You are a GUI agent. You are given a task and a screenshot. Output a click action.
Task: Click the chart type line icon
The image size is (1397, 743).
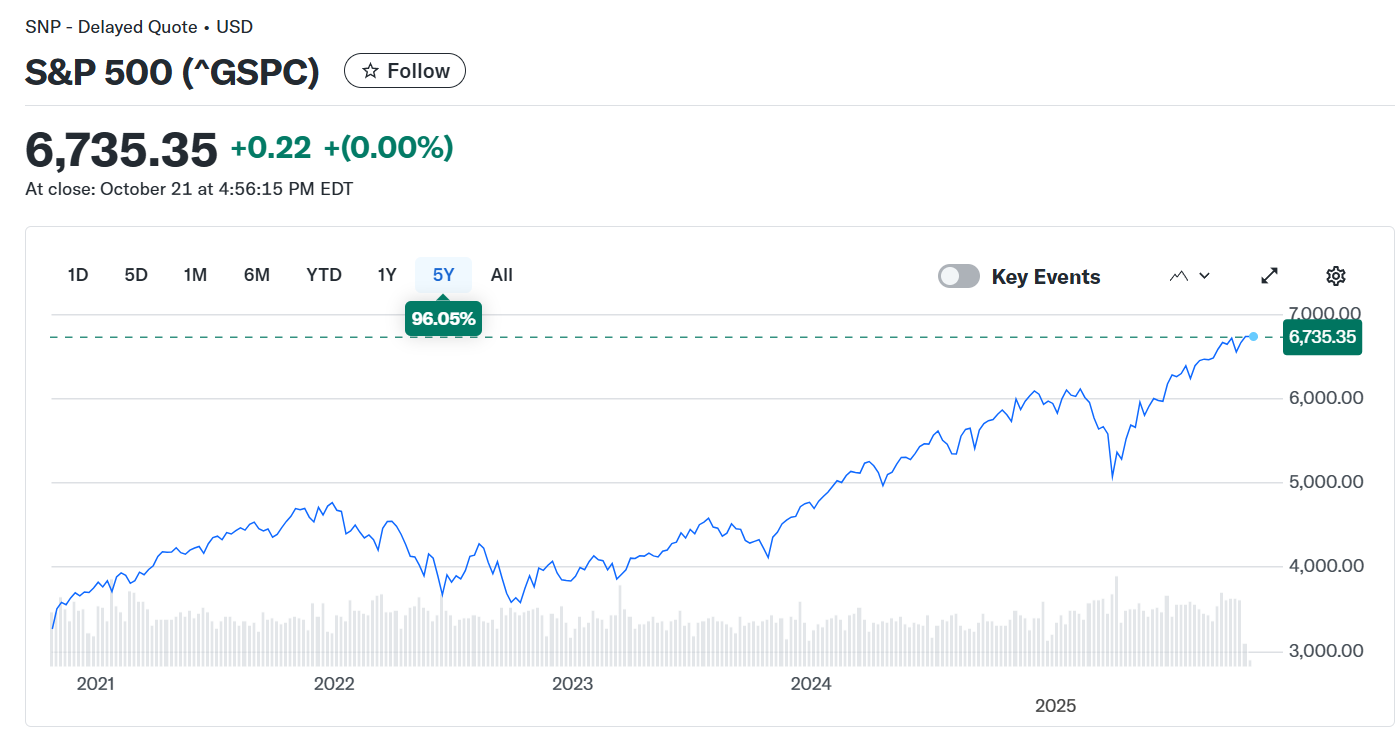(1179, 276)
